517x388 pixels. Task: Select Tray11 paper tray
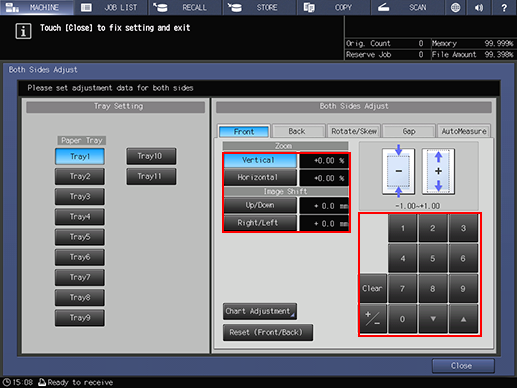pyautogui.click(x=151, y=176)
